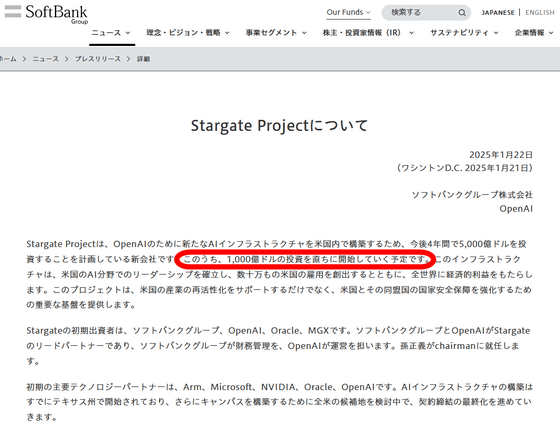
Task: Click 詳細 in the breadcrumb
Action: click(x=143, y=59)
